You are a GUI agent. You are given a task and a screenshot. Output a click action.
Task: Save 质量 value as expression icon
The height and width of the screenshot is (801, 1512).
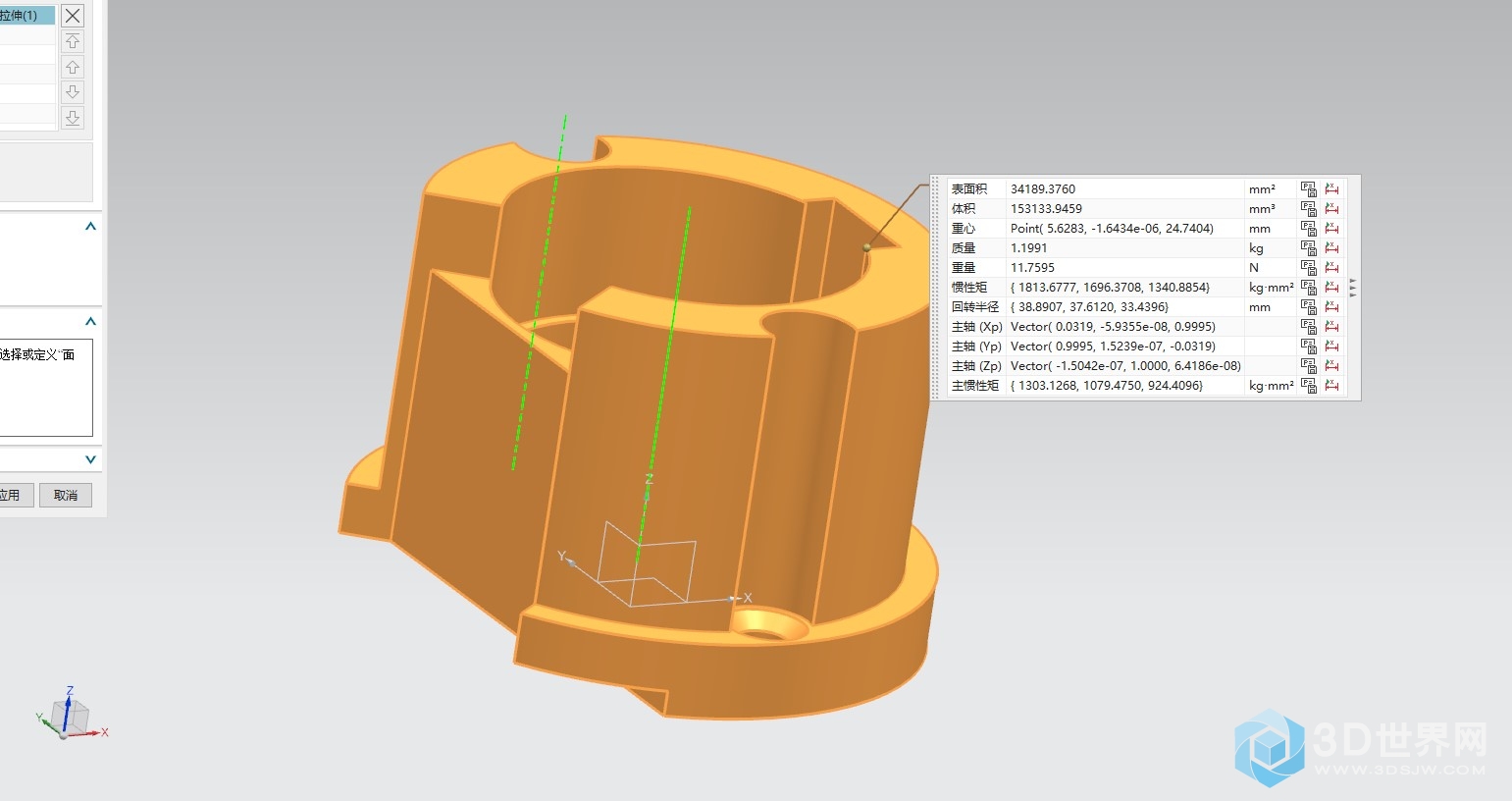[1309, 247]
